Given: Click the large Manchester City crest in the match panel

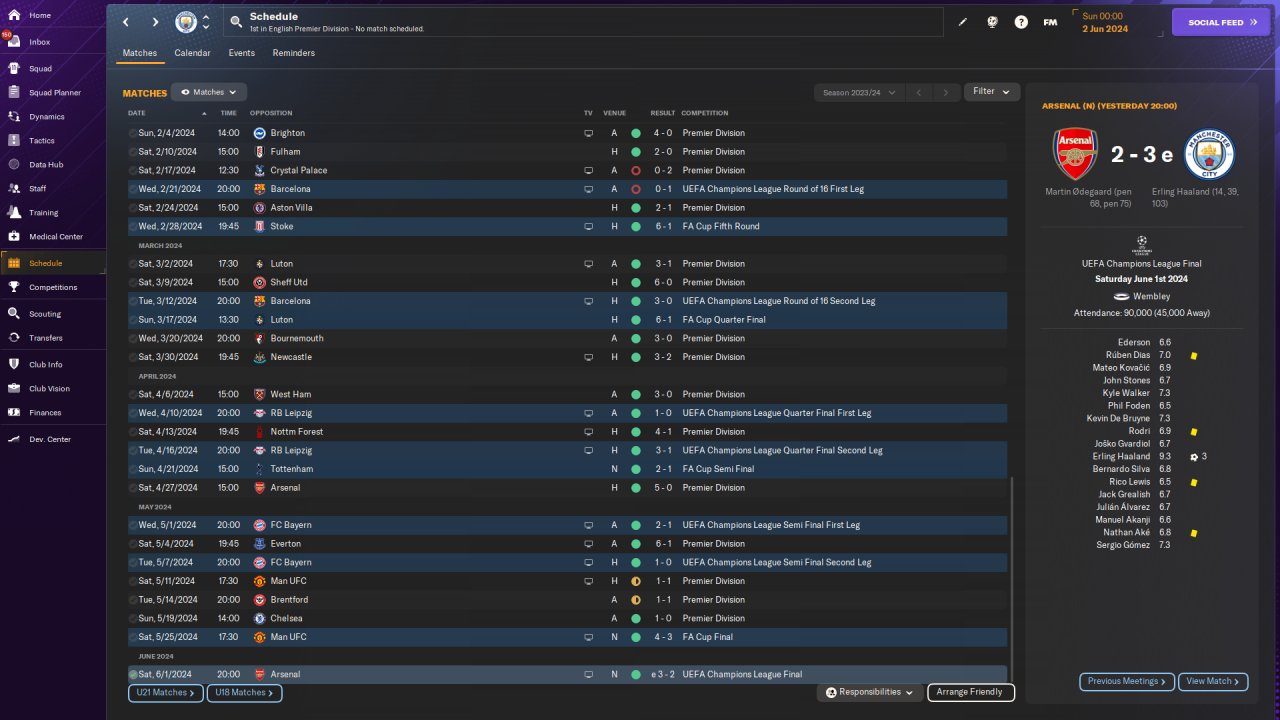Looking at the screenshot, I should [x=1210, y=154].
